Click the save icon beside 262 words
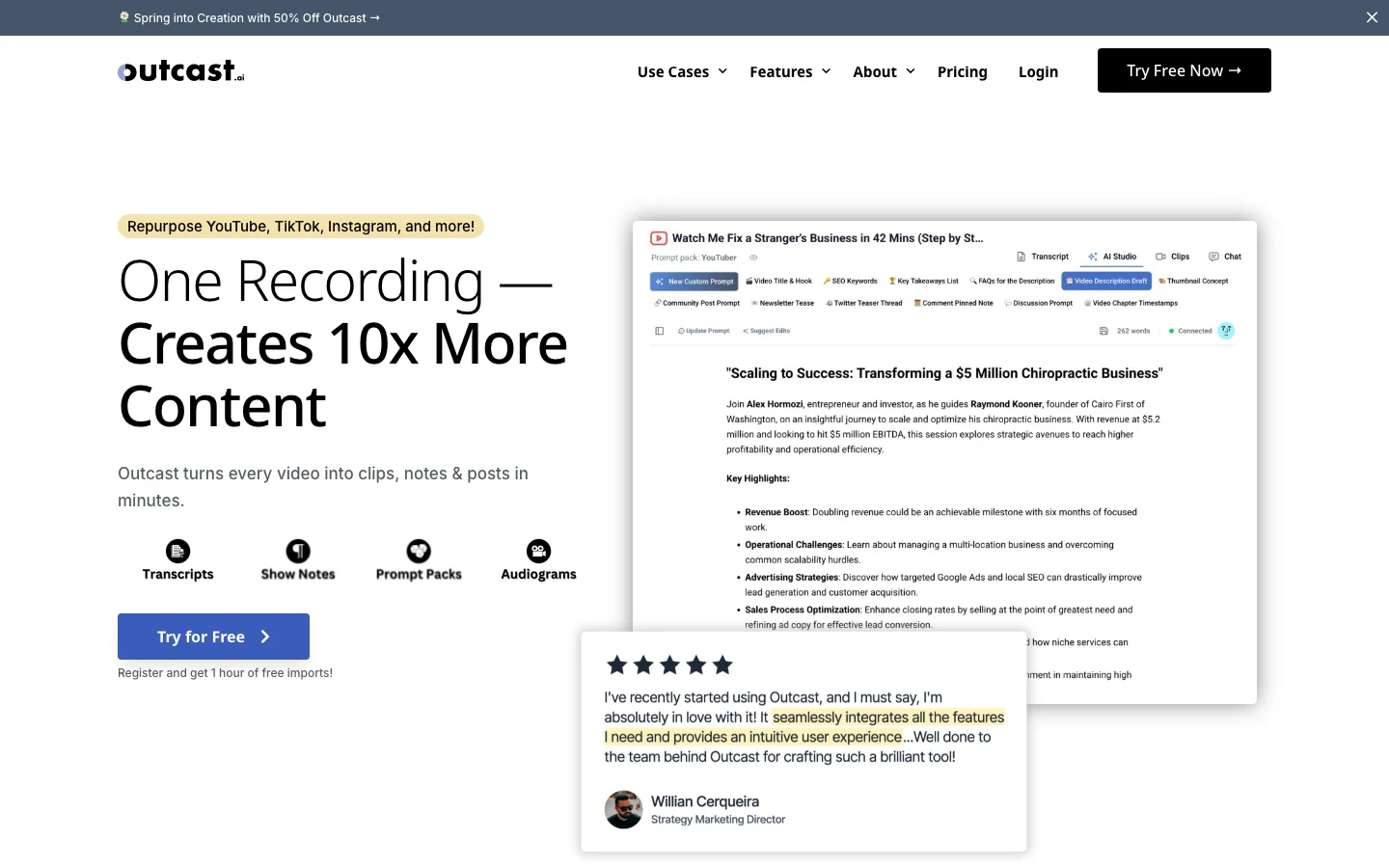 tap(1103, 331)
